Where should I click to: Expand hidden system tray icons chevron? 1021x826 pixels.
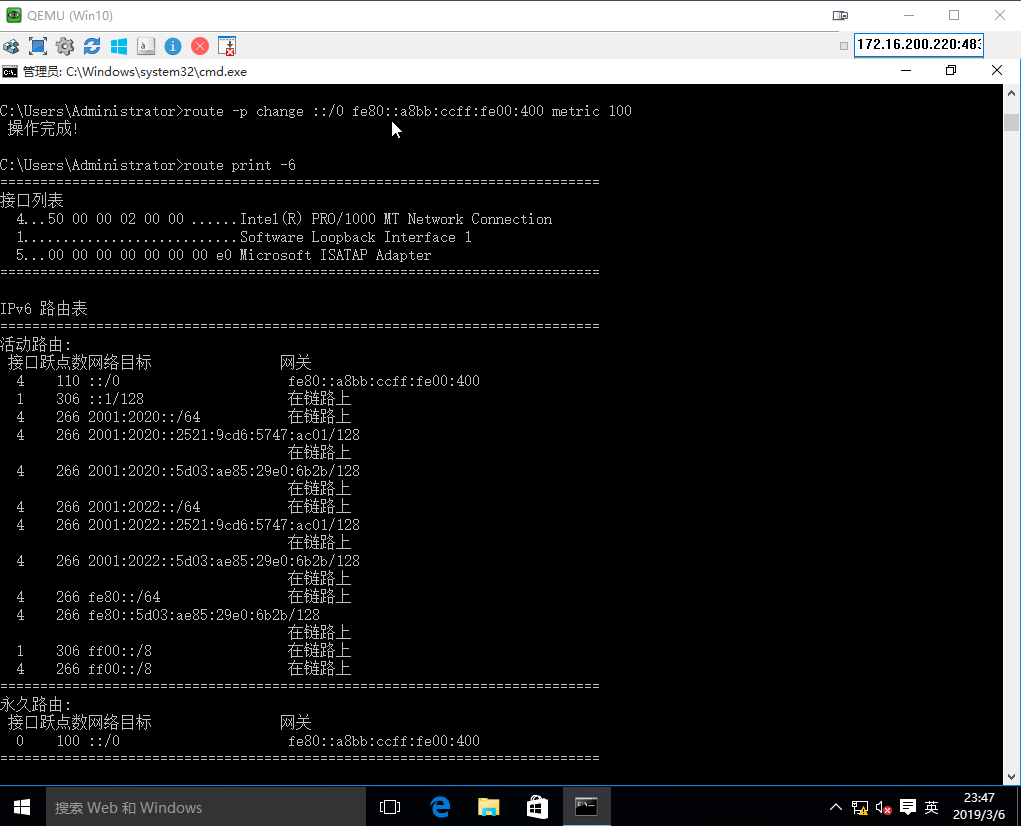[836, 807]
